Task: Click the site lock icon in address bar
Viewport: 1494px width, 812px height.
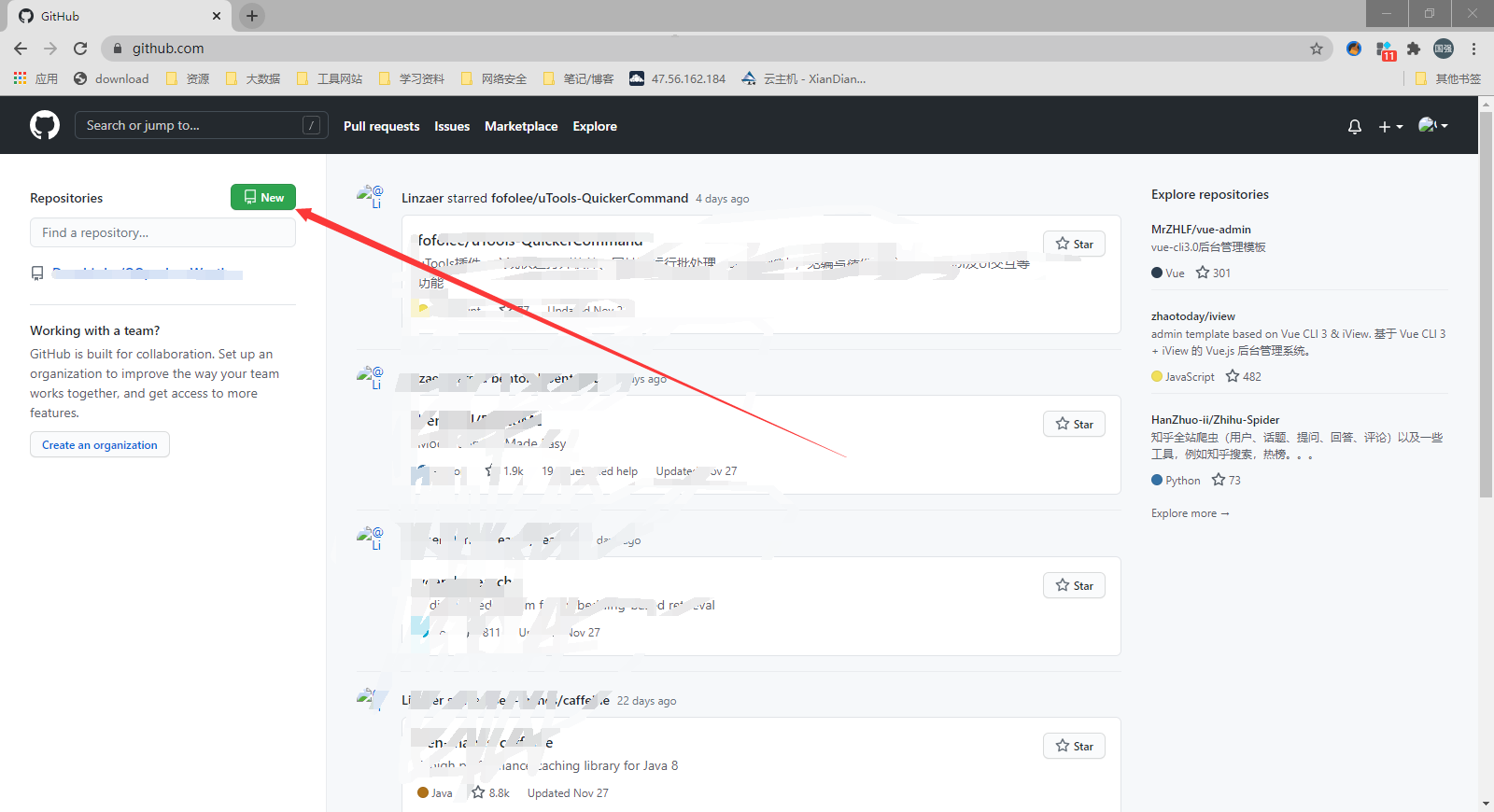Action: tap(117, 49)
